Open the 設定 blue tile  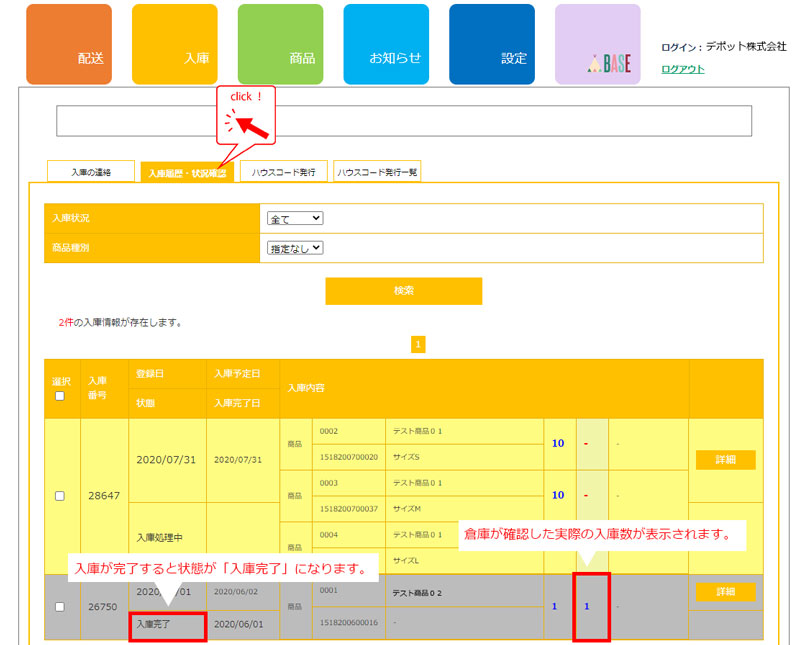point(492,44)
